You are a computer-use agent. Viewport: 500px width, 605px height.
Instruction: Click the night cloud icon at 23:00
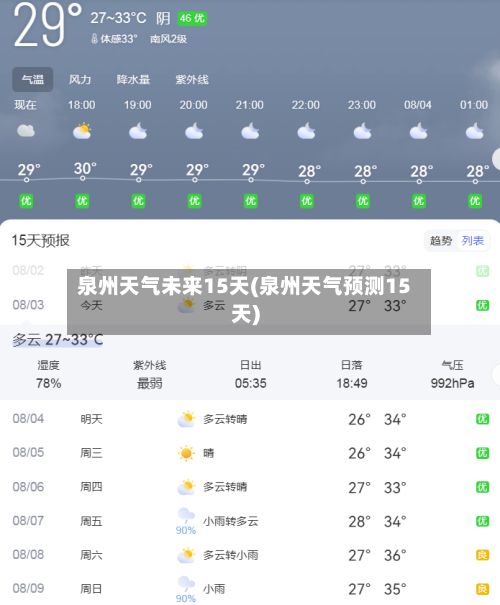[x=363, y=130]
